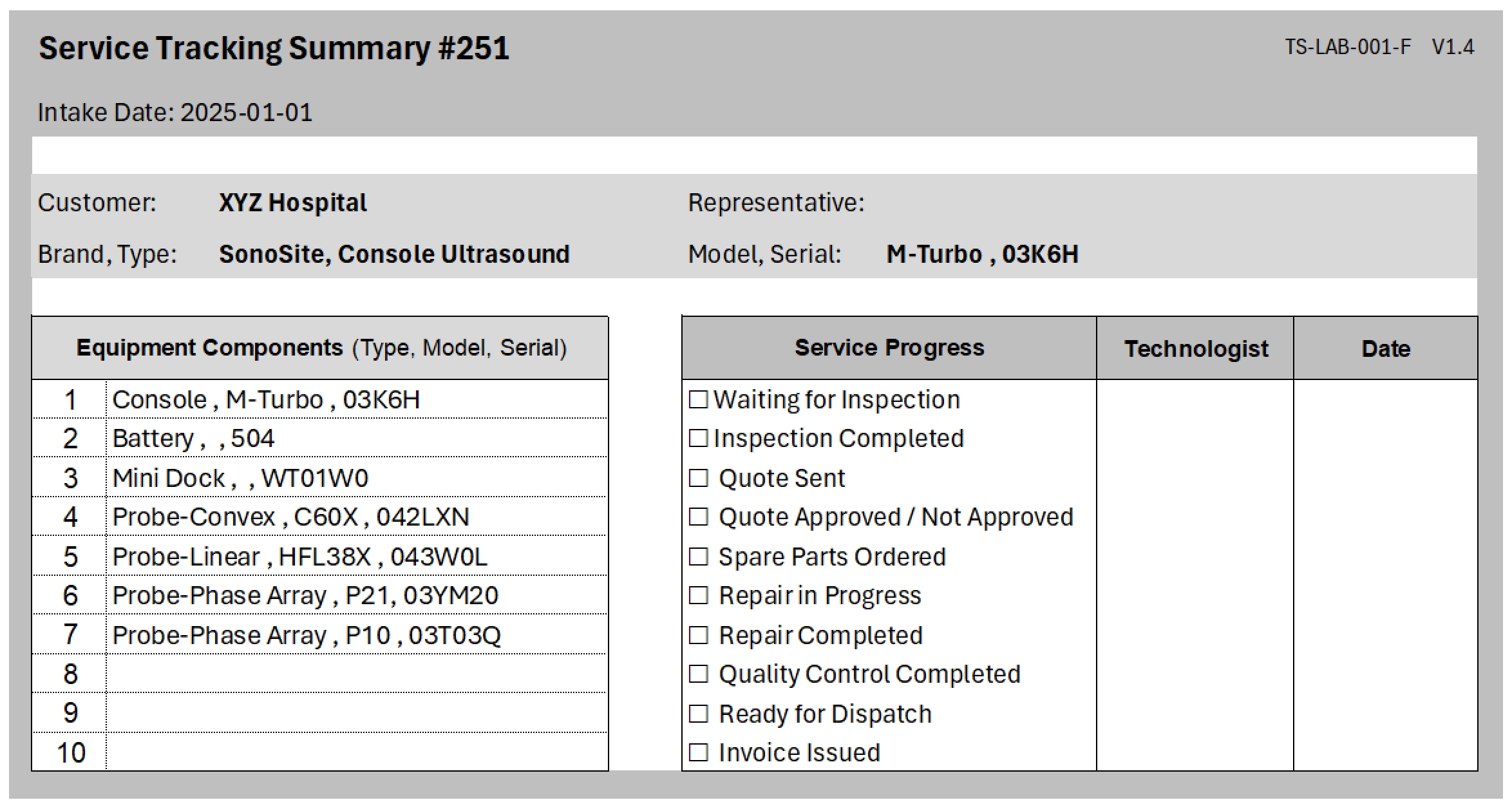The image size is (1512, 809).
Task: Click the Technologist cell for Waiting for Inspection
Action: (x=1195, y=400)
